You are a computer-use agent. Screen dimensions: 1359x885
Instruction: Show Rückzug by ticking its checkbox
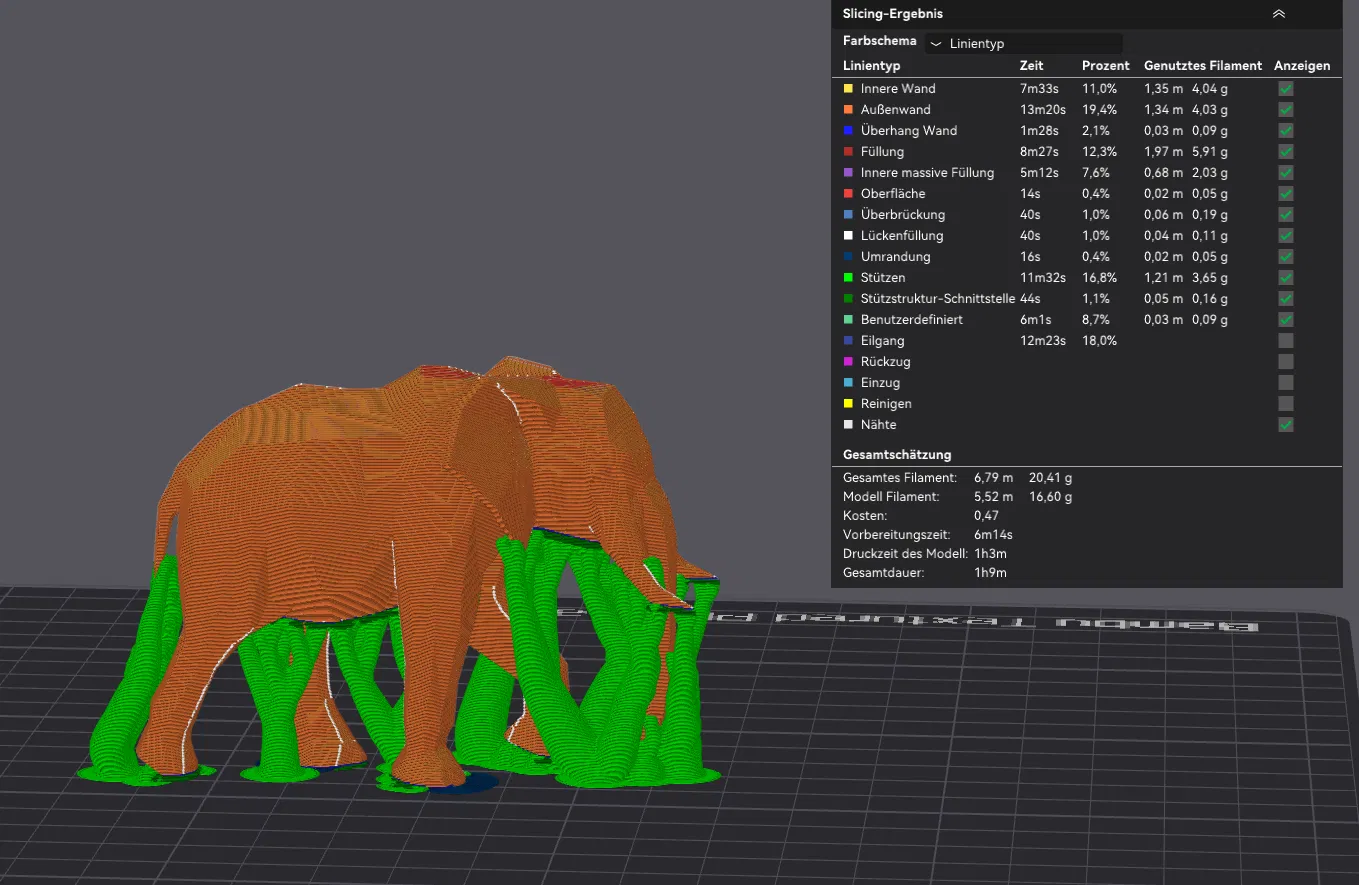[x=1286, y=362]
